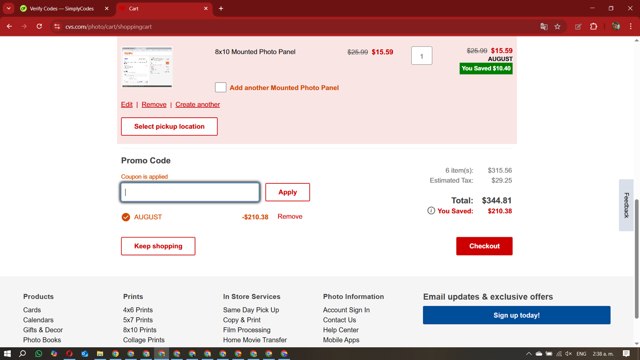Click the Create another link
The width and height of the screenshot is (640, 360).
click(x=198, y=104)
